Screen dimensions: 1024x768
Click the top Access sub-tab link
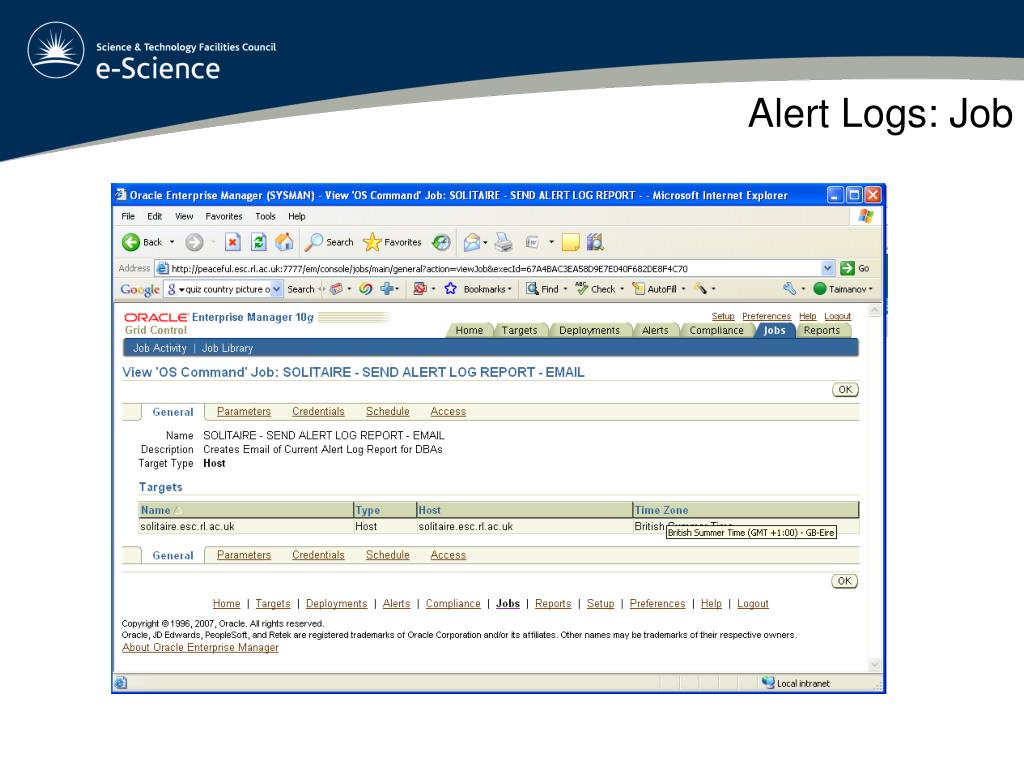(448, 411)
